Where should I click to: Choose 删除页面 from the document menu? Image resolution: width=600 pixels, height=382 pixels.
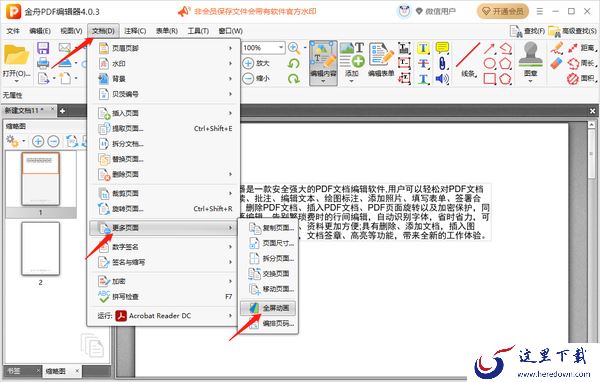pyautogui.click(x=164, y=174)
